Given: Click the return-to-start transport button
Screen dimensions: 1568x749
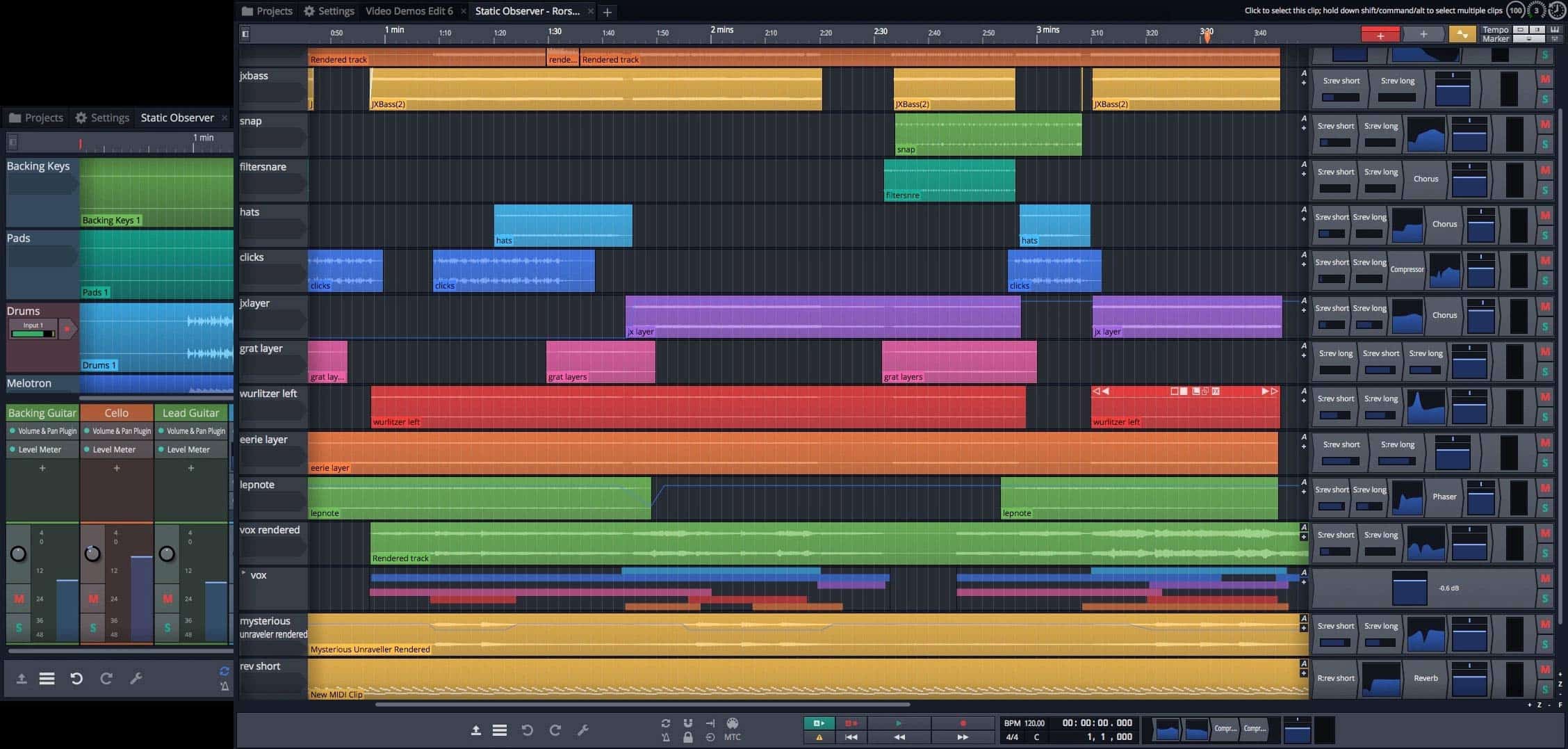Looking at the screenshot, I should pos(851,737).
